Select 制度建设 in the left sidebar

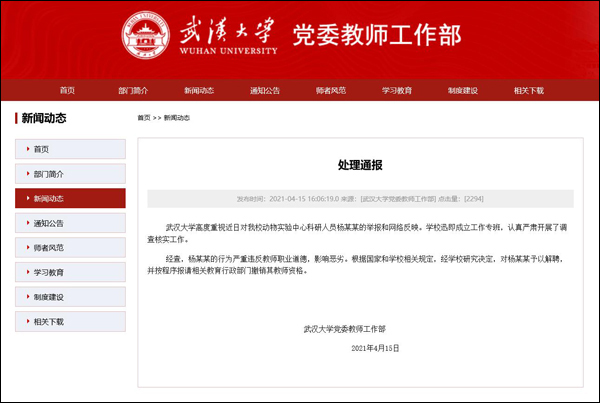[70, 297]
